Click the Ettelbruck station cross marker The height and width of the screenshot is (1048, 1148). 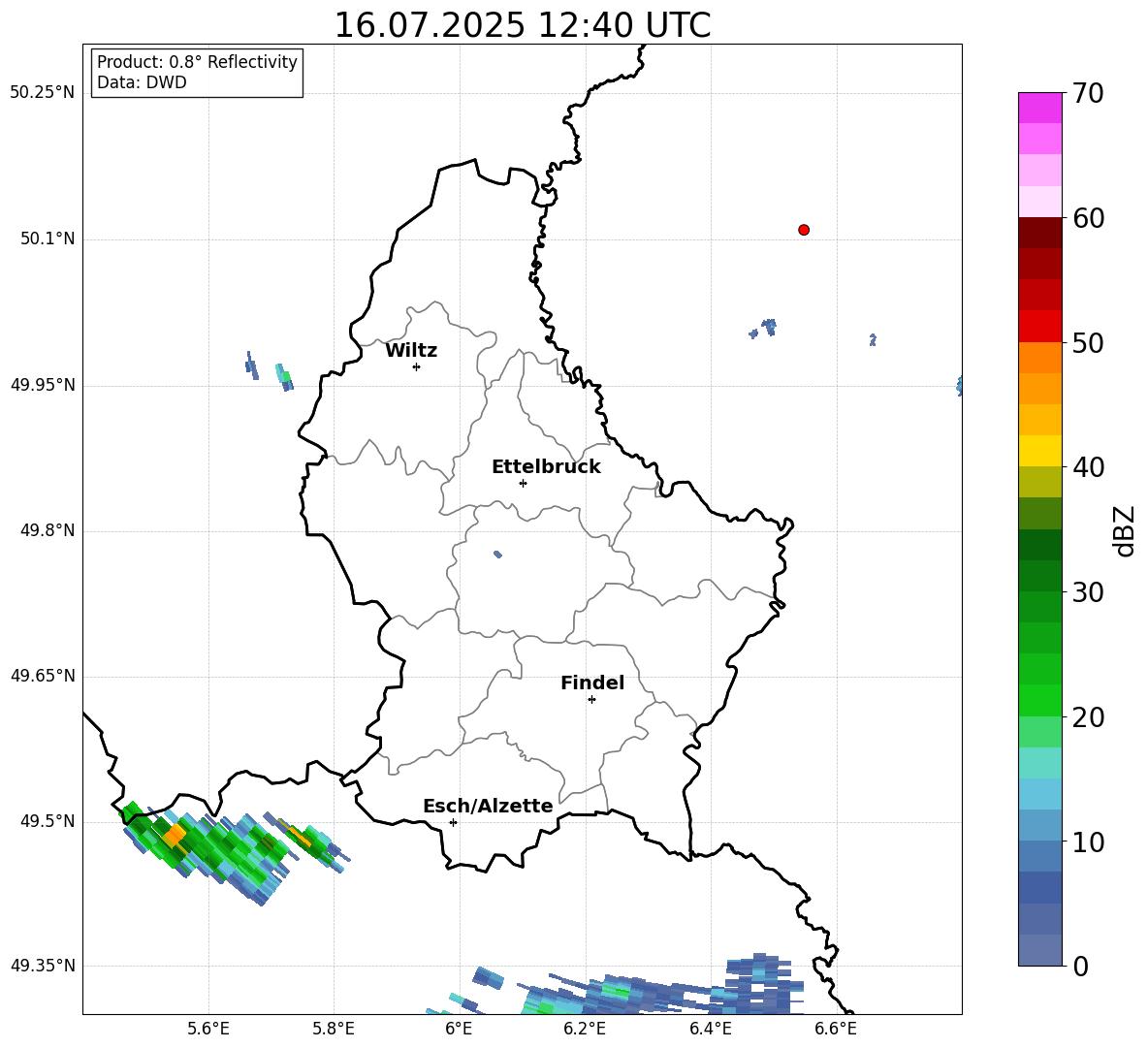pos(523,483)
